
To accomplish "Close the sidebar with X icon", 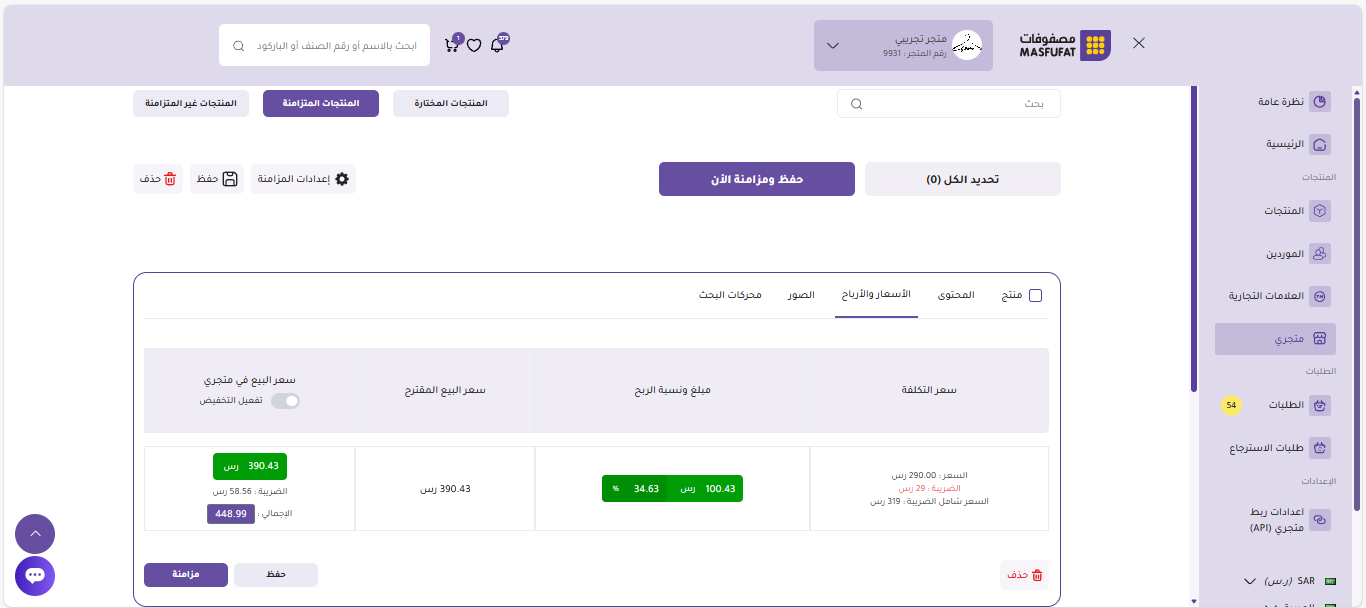I will pos(1139,43).
